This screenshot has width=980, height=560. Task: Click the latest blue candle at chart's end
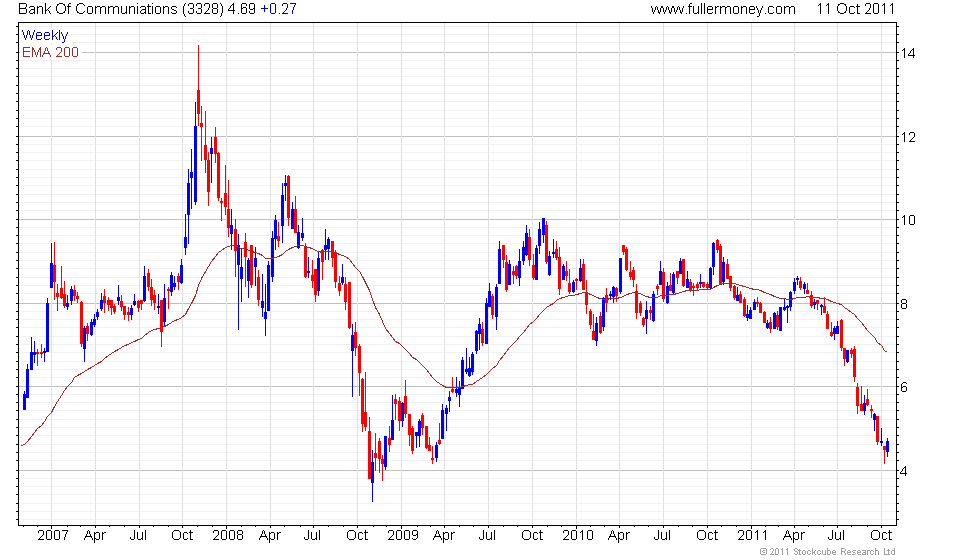coord(888,446)
